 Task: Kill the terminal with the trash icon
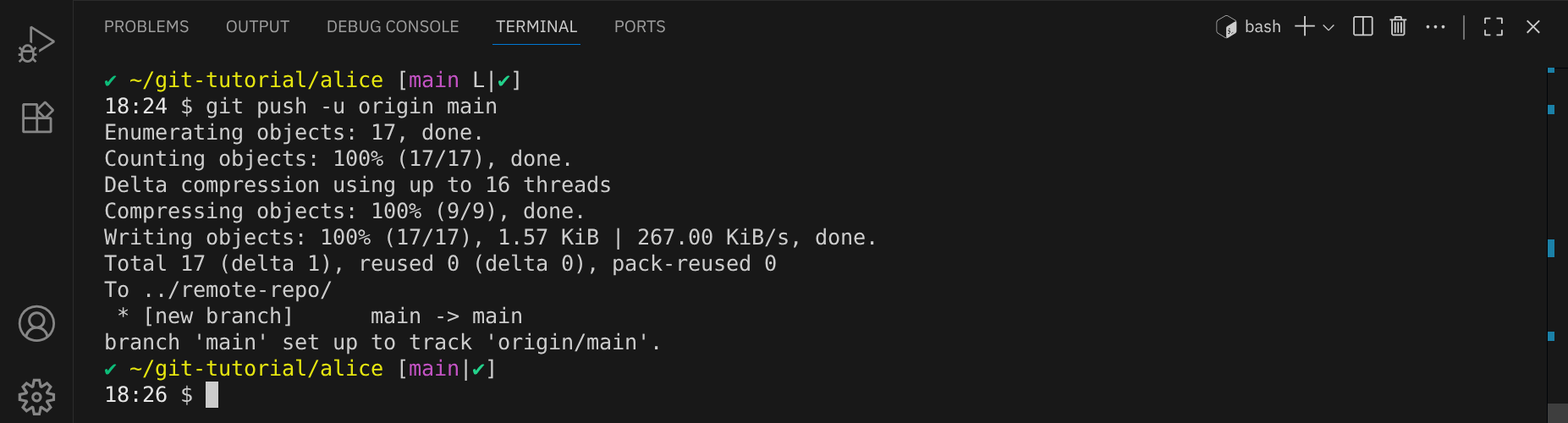pyautogui.click(x=1398, y=27)
